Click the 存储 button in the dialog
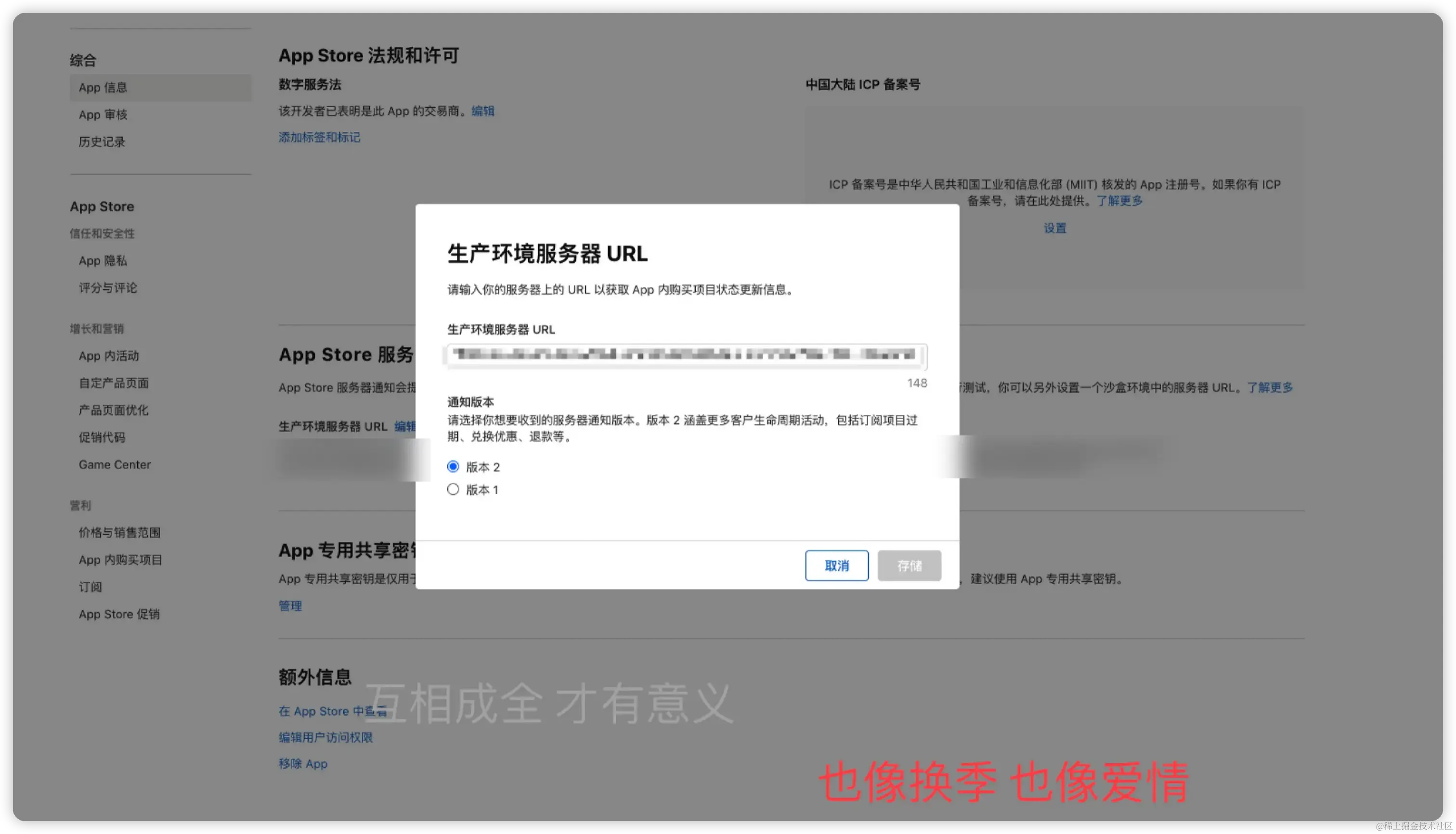 909,566
